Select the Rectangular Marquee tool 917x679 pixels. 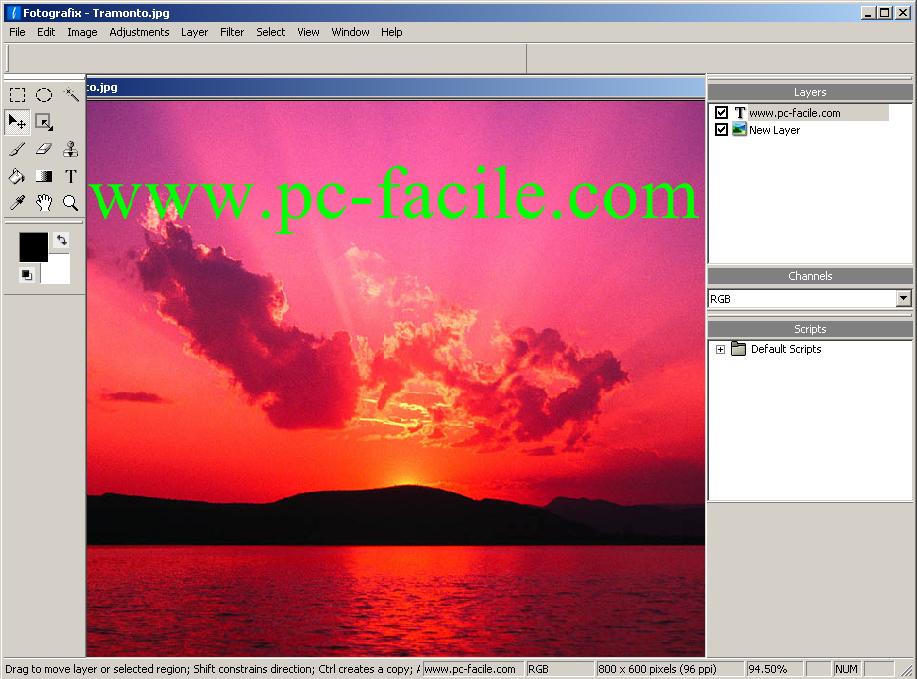click(x=17, y=95)
